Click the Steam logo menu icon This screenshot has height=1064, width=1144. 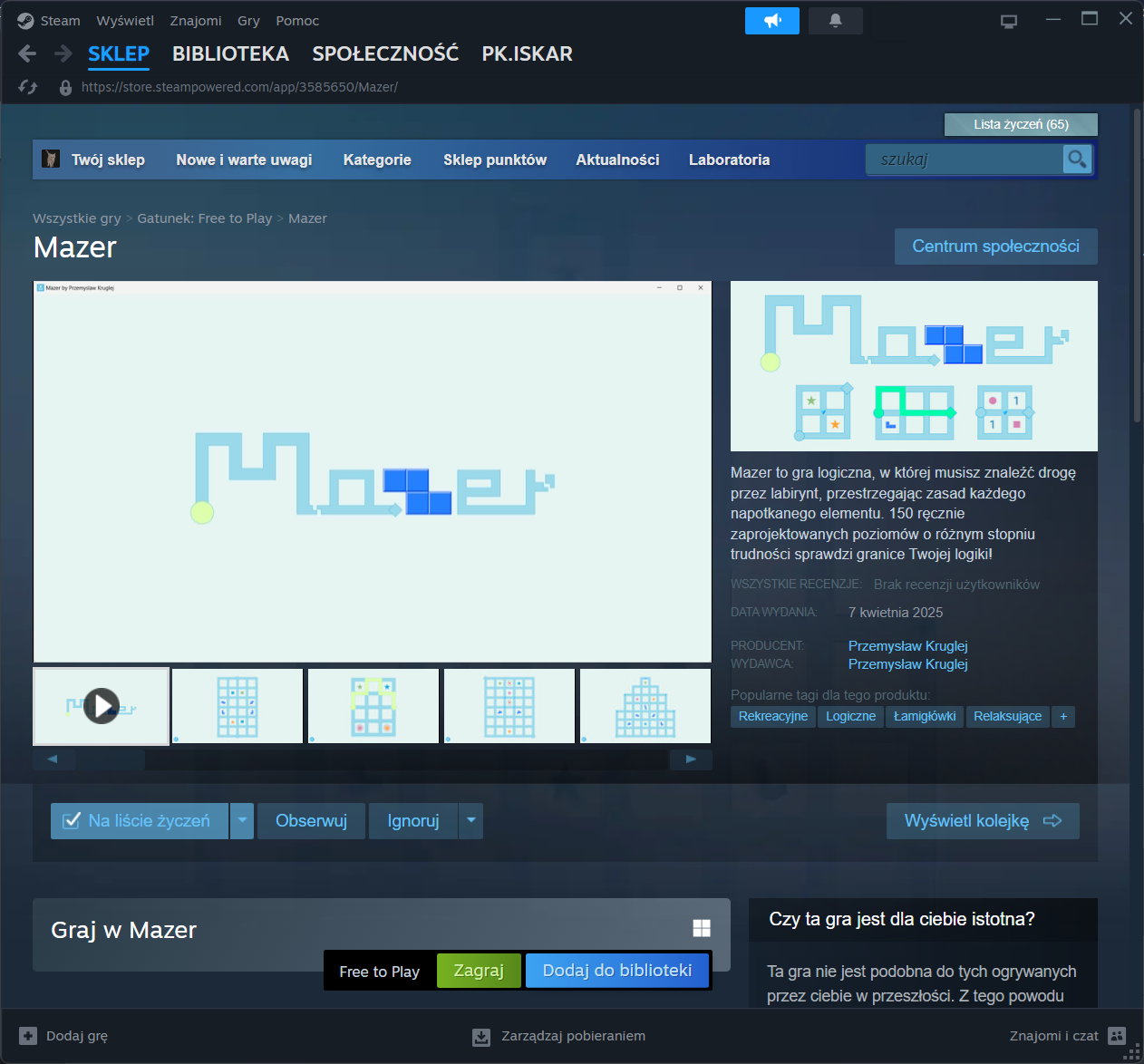[x=25, y=21]
